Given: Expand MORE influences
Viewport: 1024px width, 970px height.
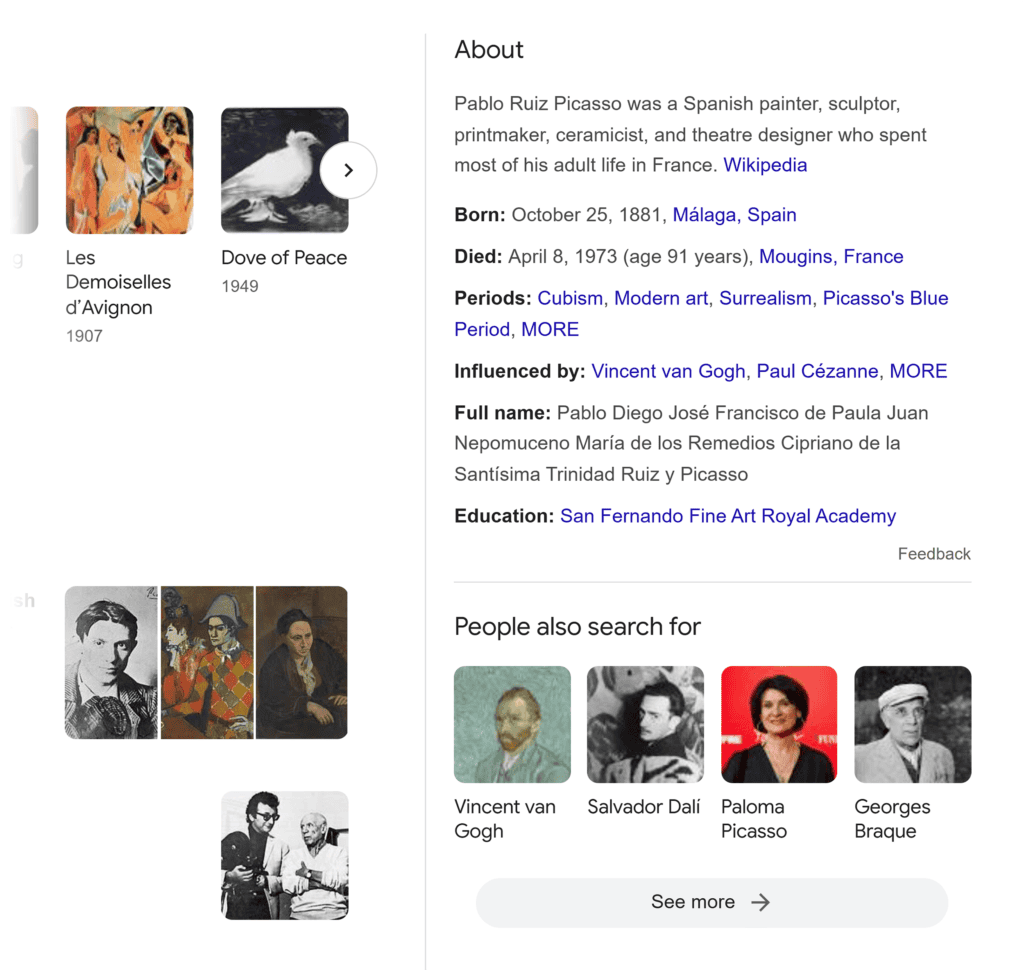Looking at the screenshot, I should pyautogui.click(x=918, y=371).
